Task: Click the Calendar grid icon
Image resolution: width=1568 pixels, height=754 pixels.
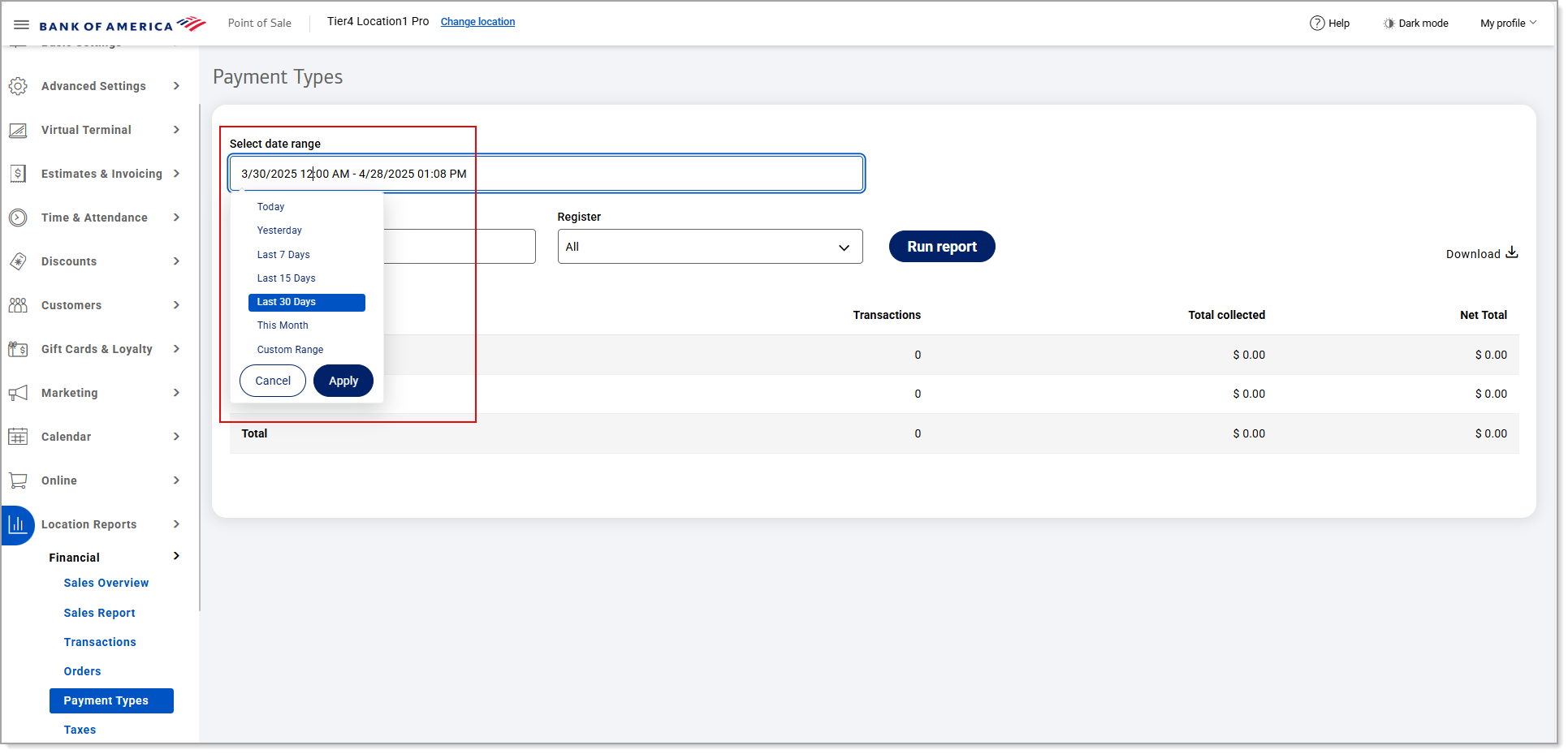Action: [x=18, y=437]
